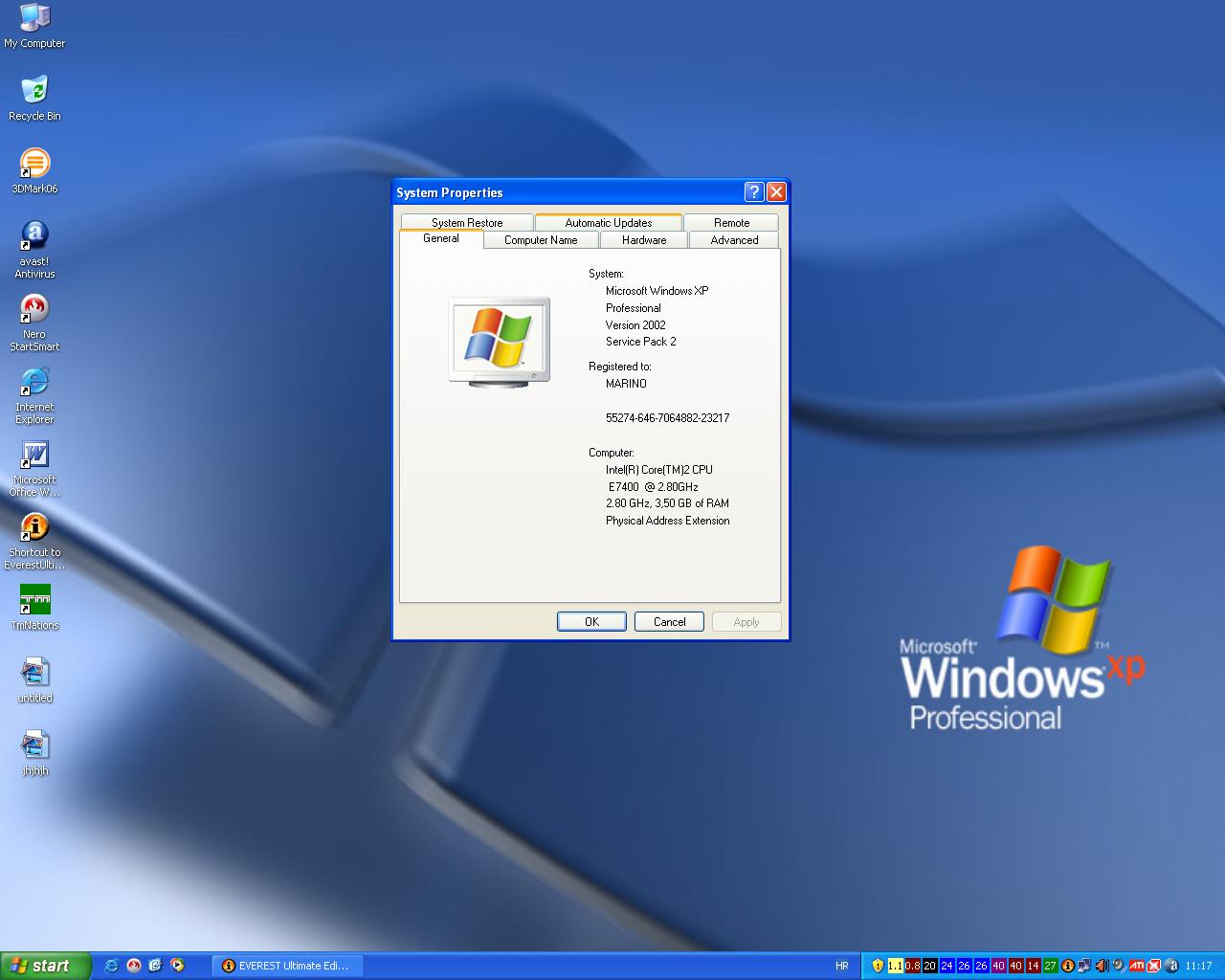The image size is (1225, 980).
Task: Open the Nero StartSmart desktop icon
Action: click(x=34, y=309)
